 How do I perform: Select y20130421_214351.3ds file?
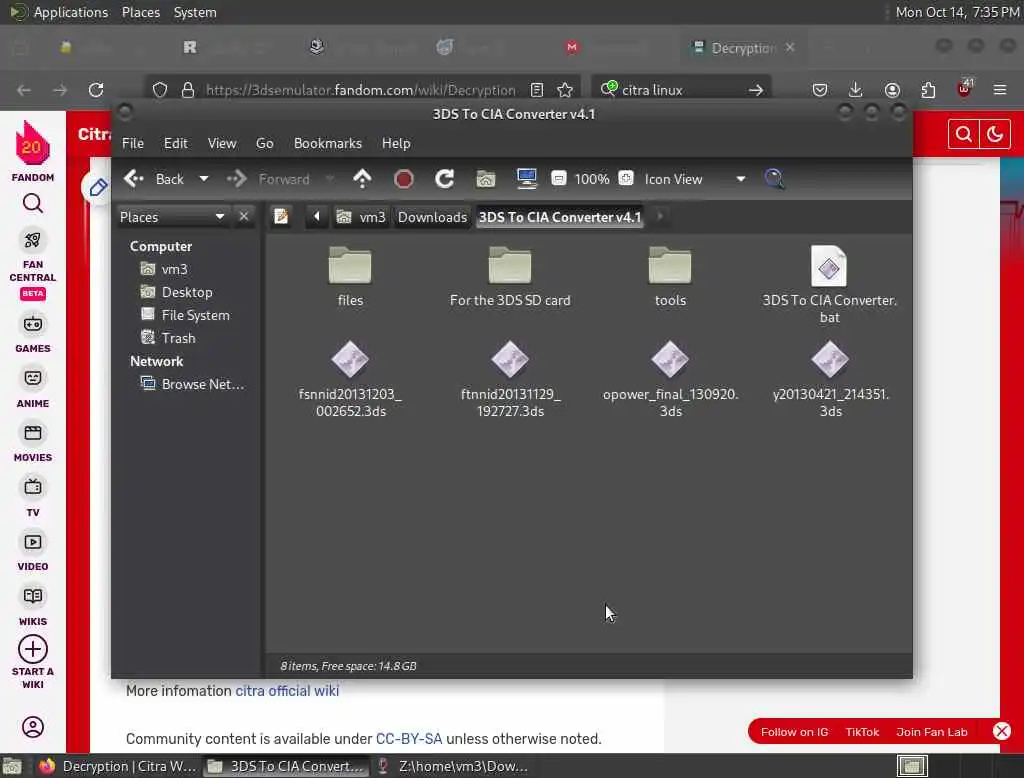[830, 359]
